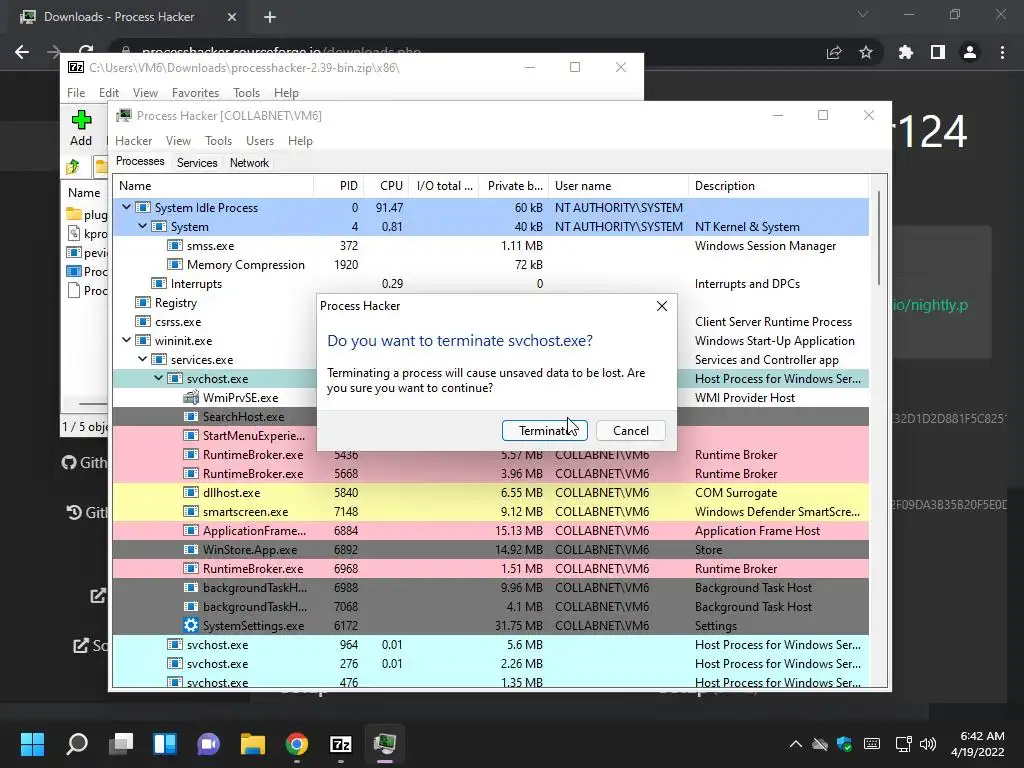Viewport: 1024px width, 768px height.
Task: Open the 7-Zip Favorites menu
Action: [195, 93]
